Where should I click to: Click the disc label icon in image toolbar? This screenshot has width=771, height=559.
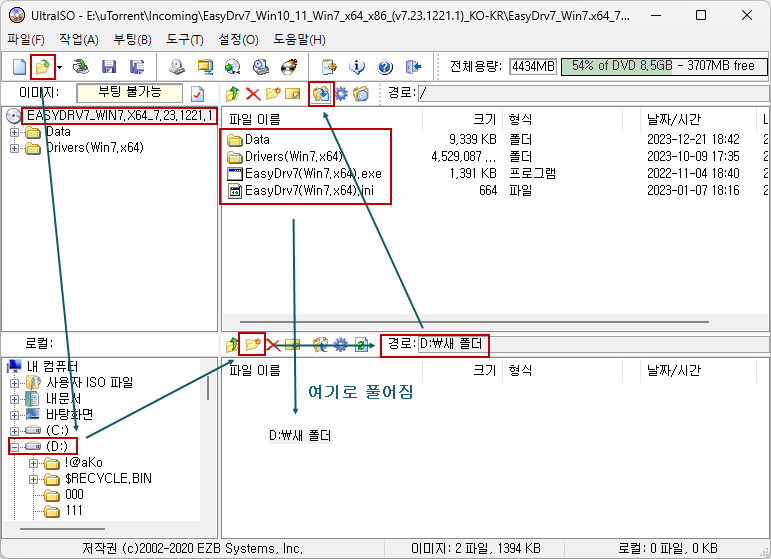coord(361,93)
